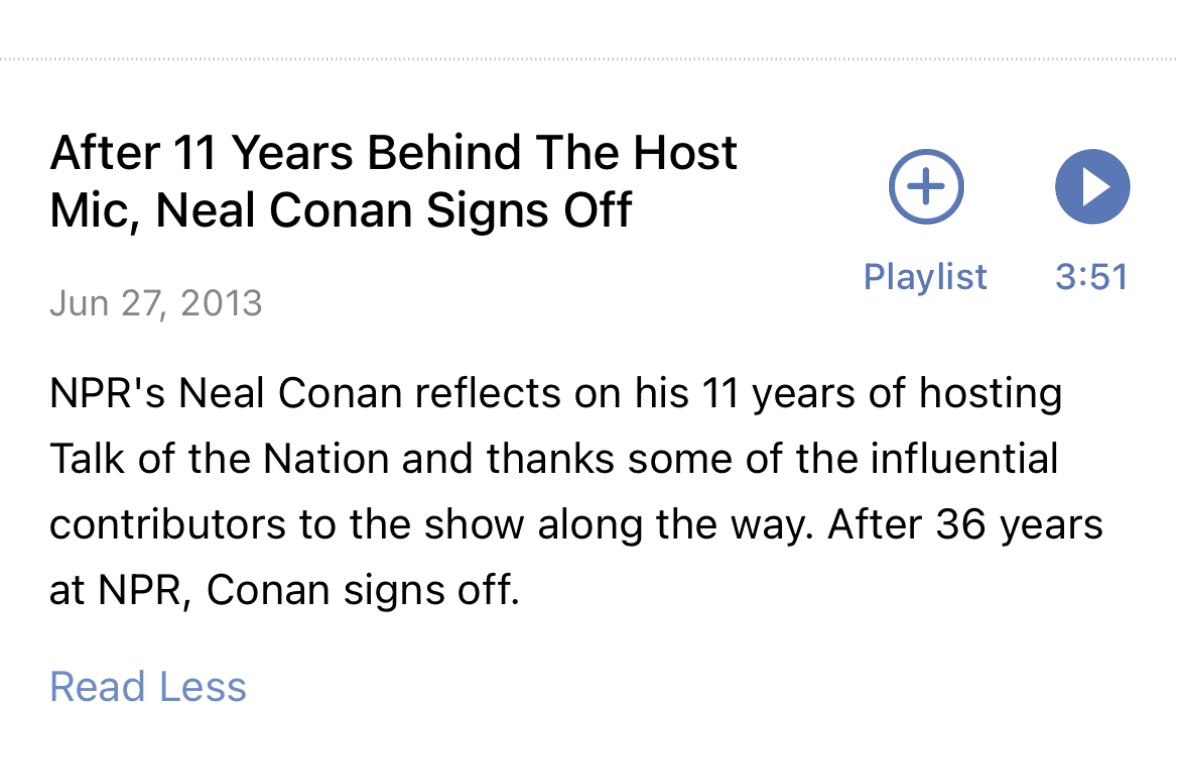Play the Neal Conan Signs Off story
1179x773 pixels.
1092,186
